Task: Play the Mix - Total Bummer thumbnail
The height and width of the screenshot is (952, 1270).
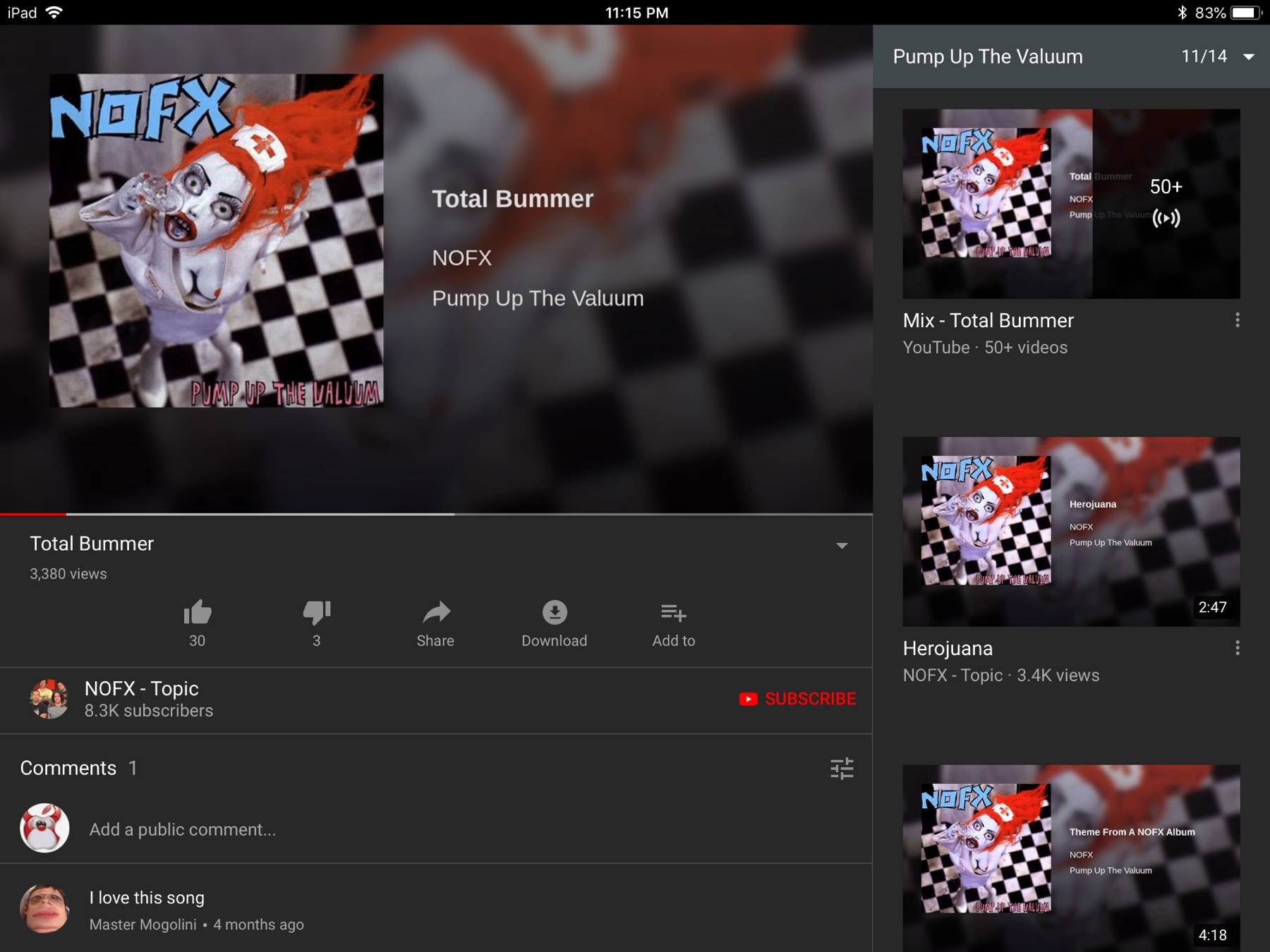Action: (x=1071, y=204)
